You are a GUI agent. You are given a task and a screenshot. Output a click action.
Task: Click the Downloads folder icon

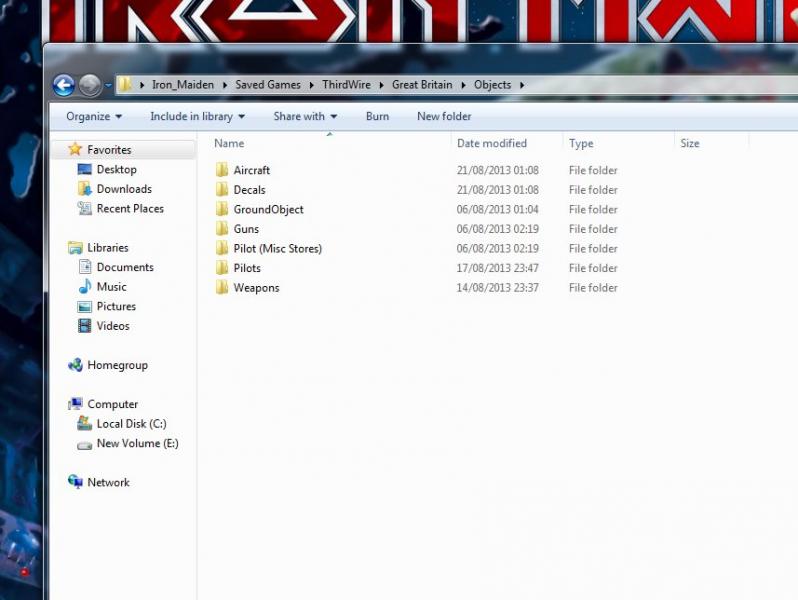click(84, 189)
